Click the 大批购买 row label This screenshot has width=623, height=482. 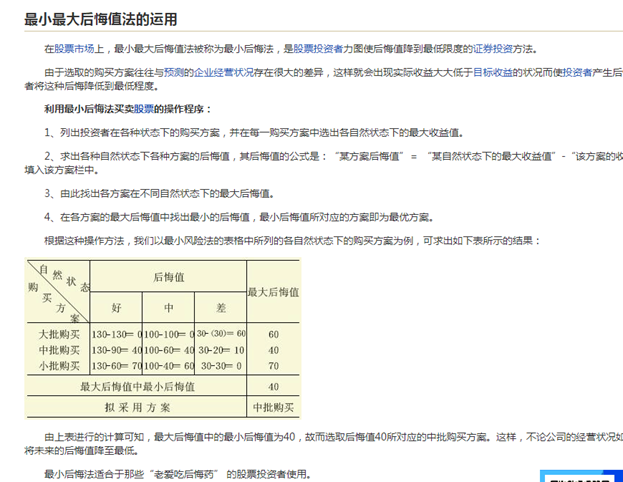(x=59, y=333)
